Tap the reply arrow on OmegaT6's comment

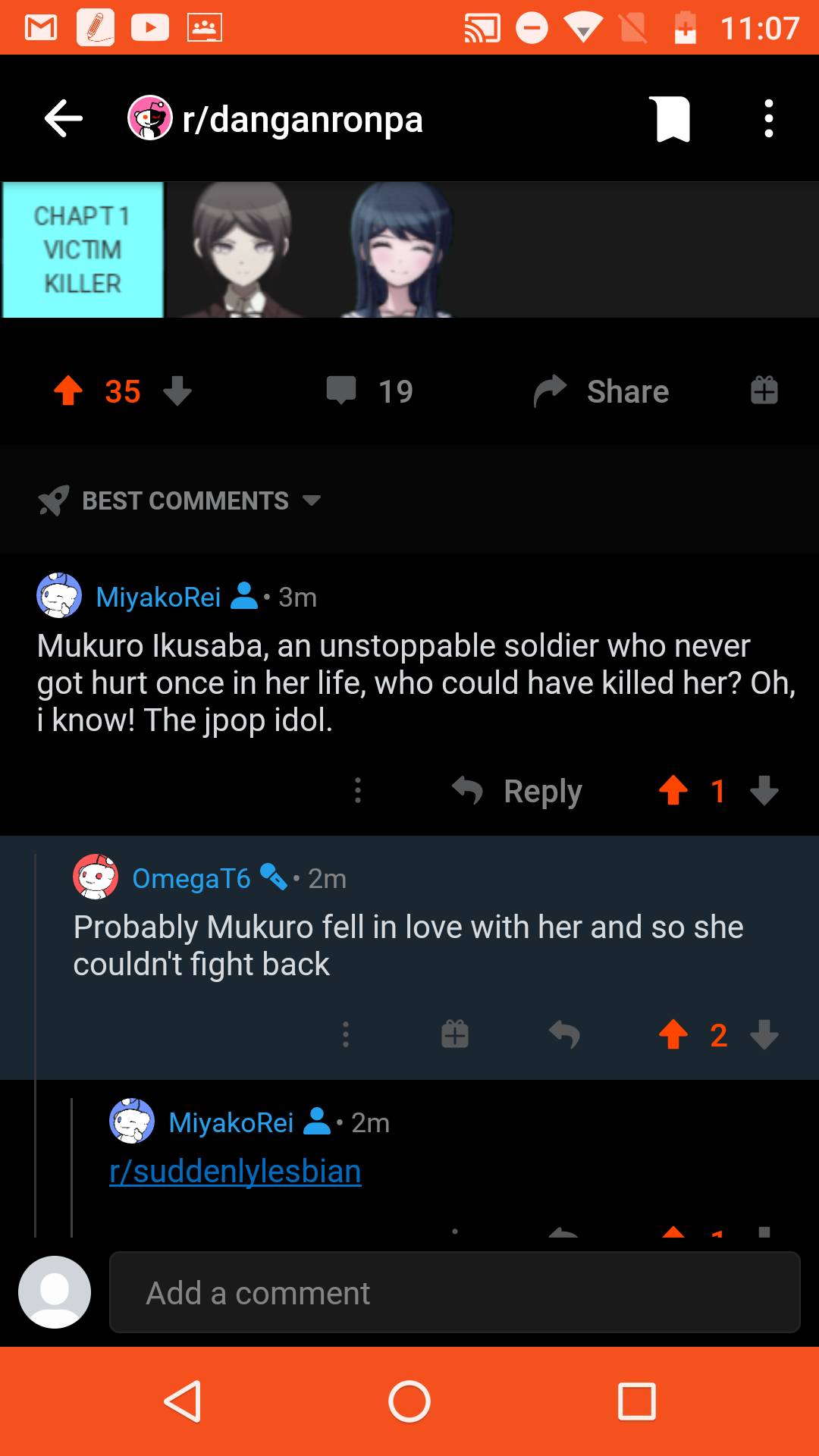[564, 1034]
